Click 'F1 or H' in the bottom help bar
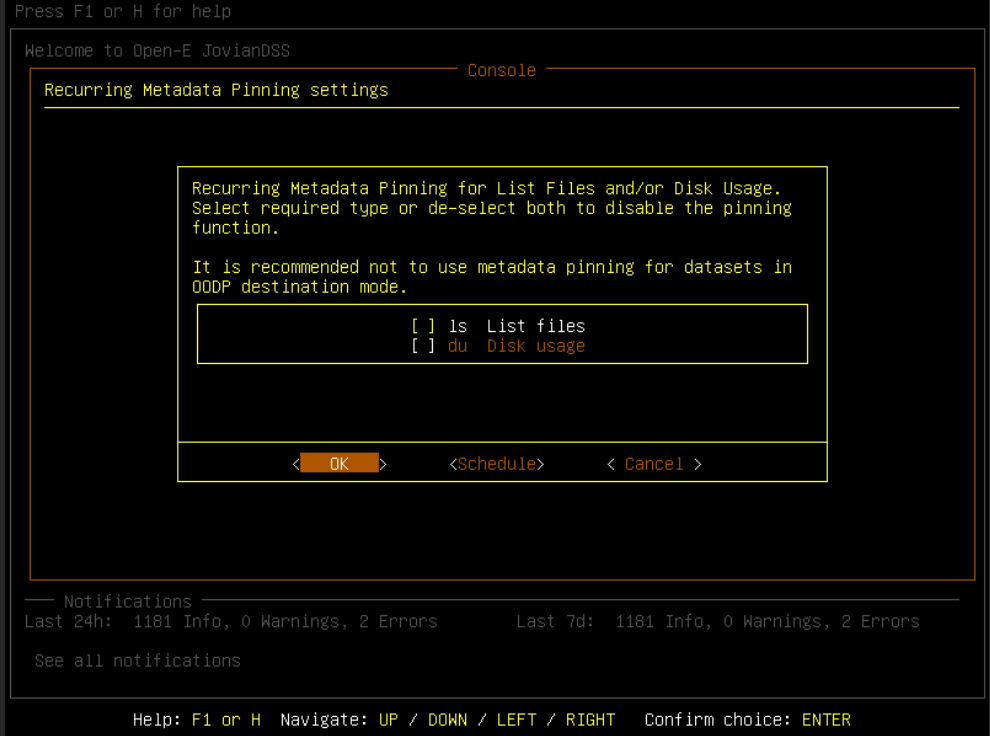Screen dimensions: 990x736 pos(227,720)
